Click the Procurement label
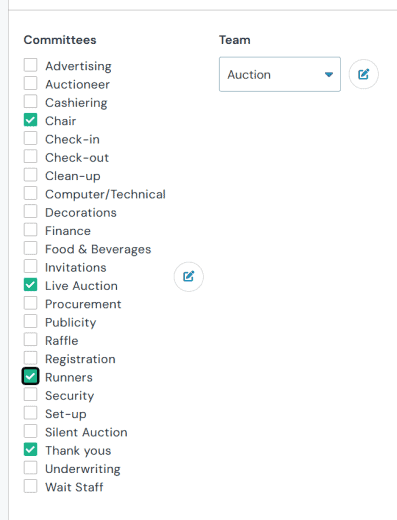The image size is (397, 520). point(83,304)
